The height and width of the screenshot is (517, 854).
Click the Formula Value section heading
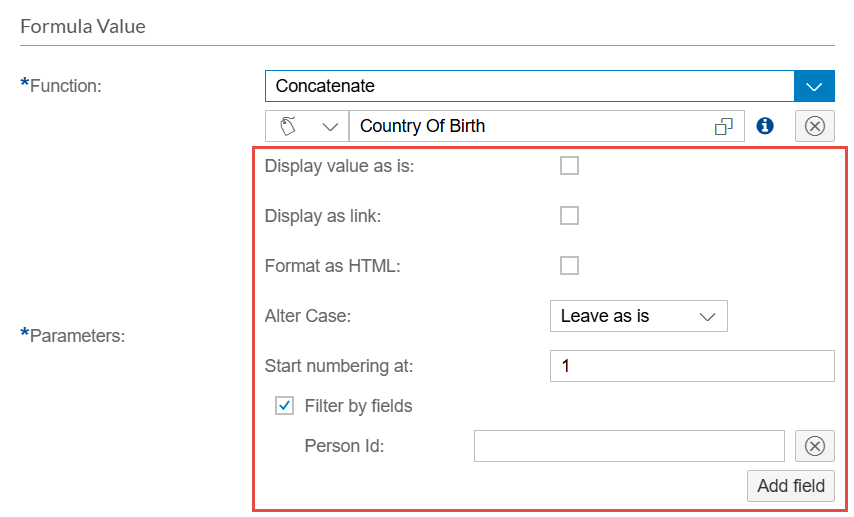(x=83, y=26)
